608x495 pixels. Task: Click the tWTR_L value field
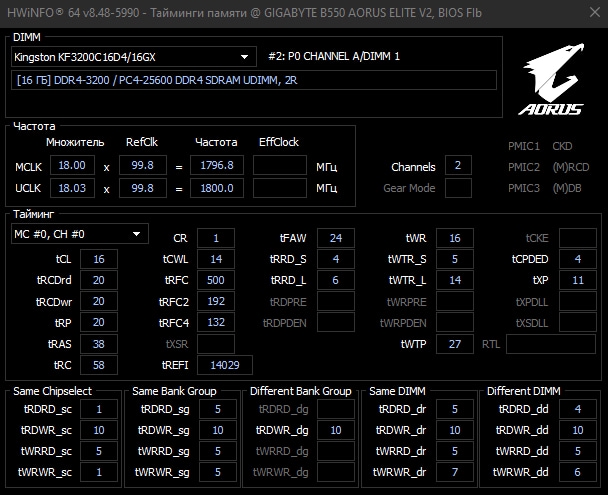tap(455, 280)
